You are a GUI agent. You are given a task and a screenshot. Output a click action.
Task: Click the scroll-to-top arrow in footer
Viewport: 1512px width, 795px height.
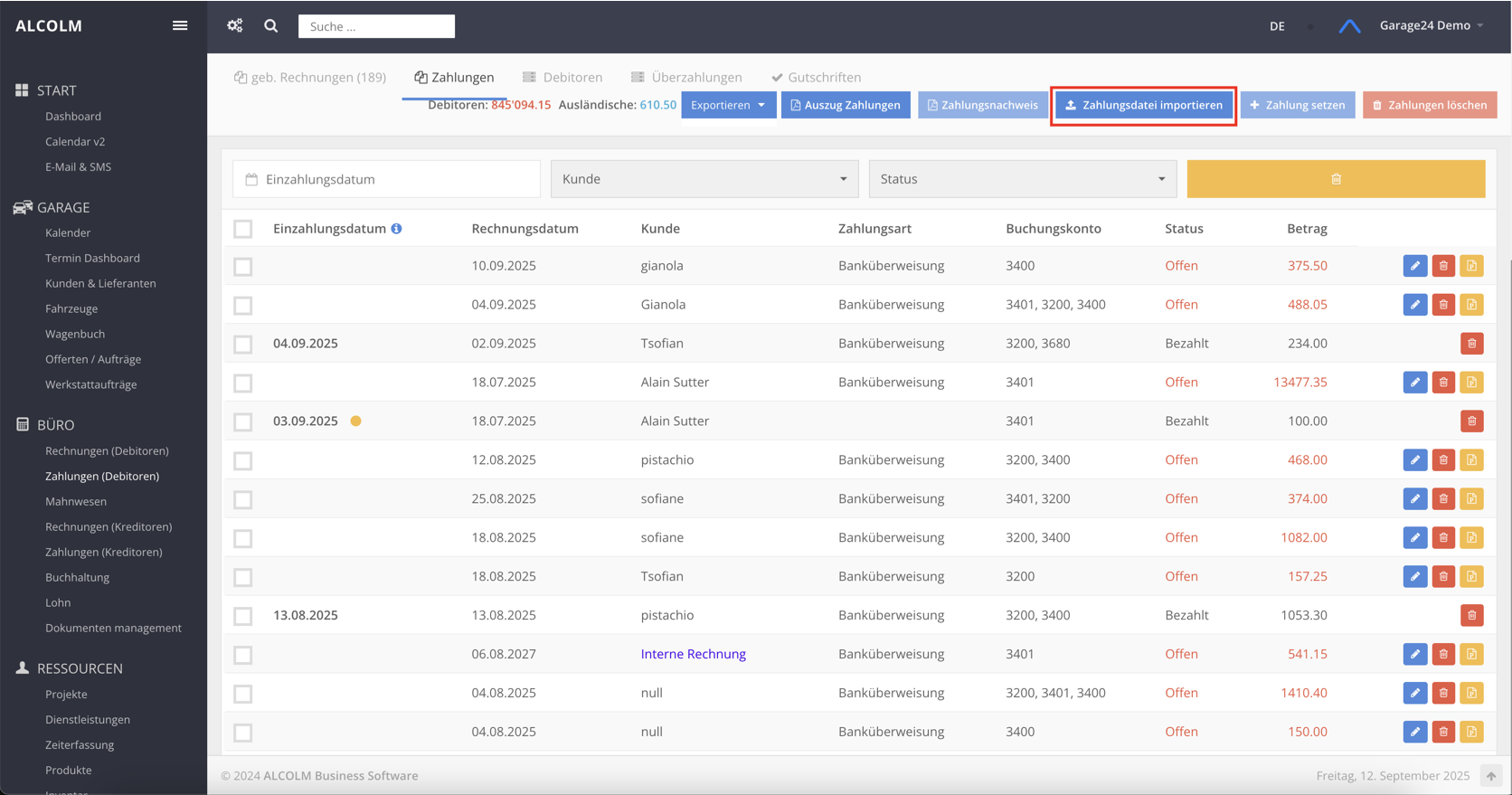(1490, 776)
